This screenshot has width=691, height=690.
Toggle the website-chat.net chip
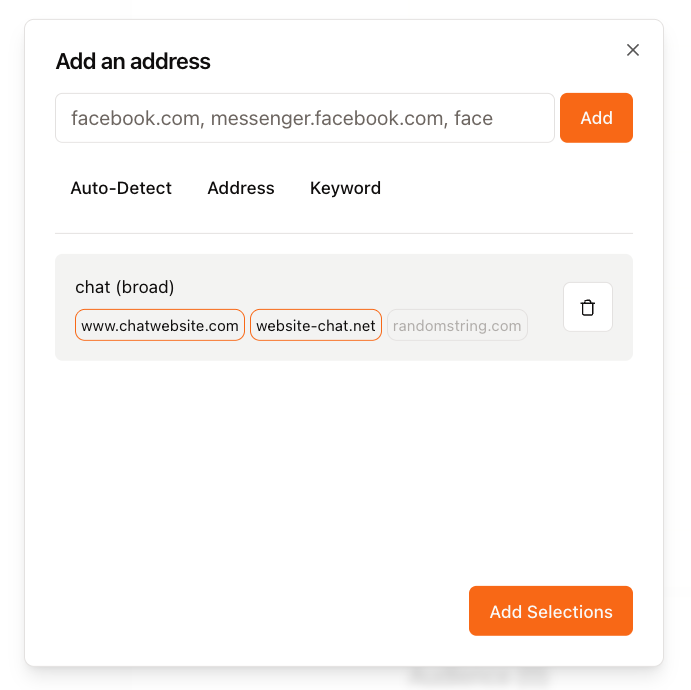click(316, 326)
